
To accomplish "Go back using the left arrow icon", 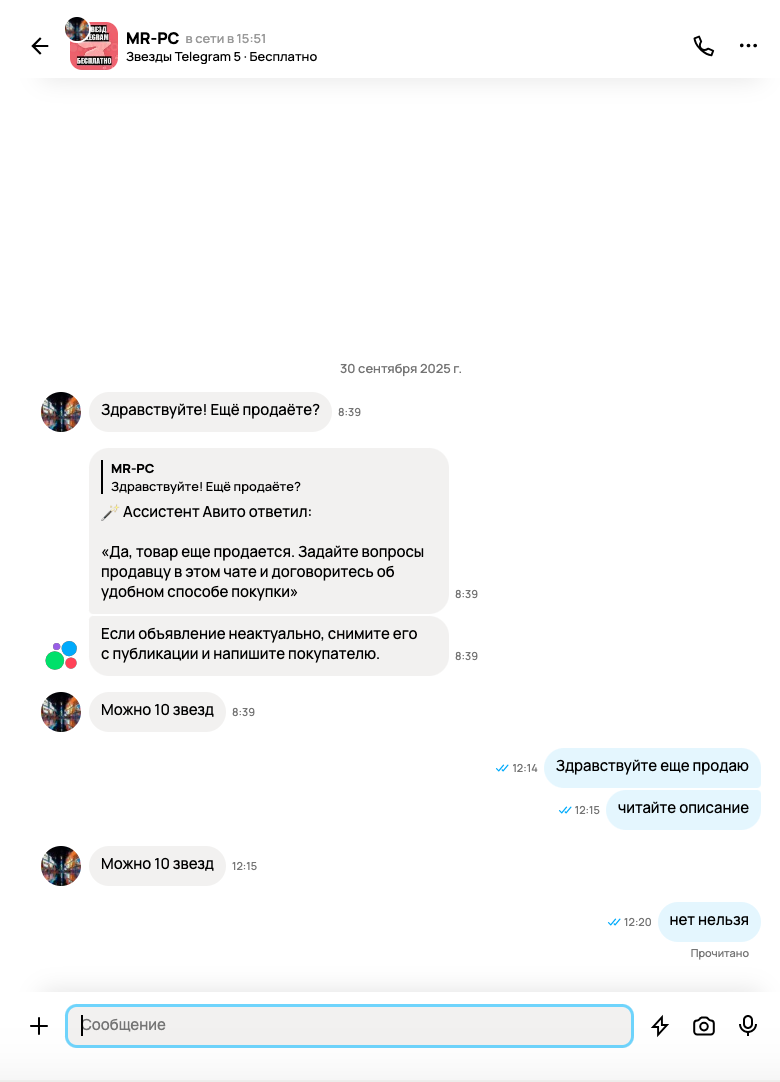I will coord(40,46).
